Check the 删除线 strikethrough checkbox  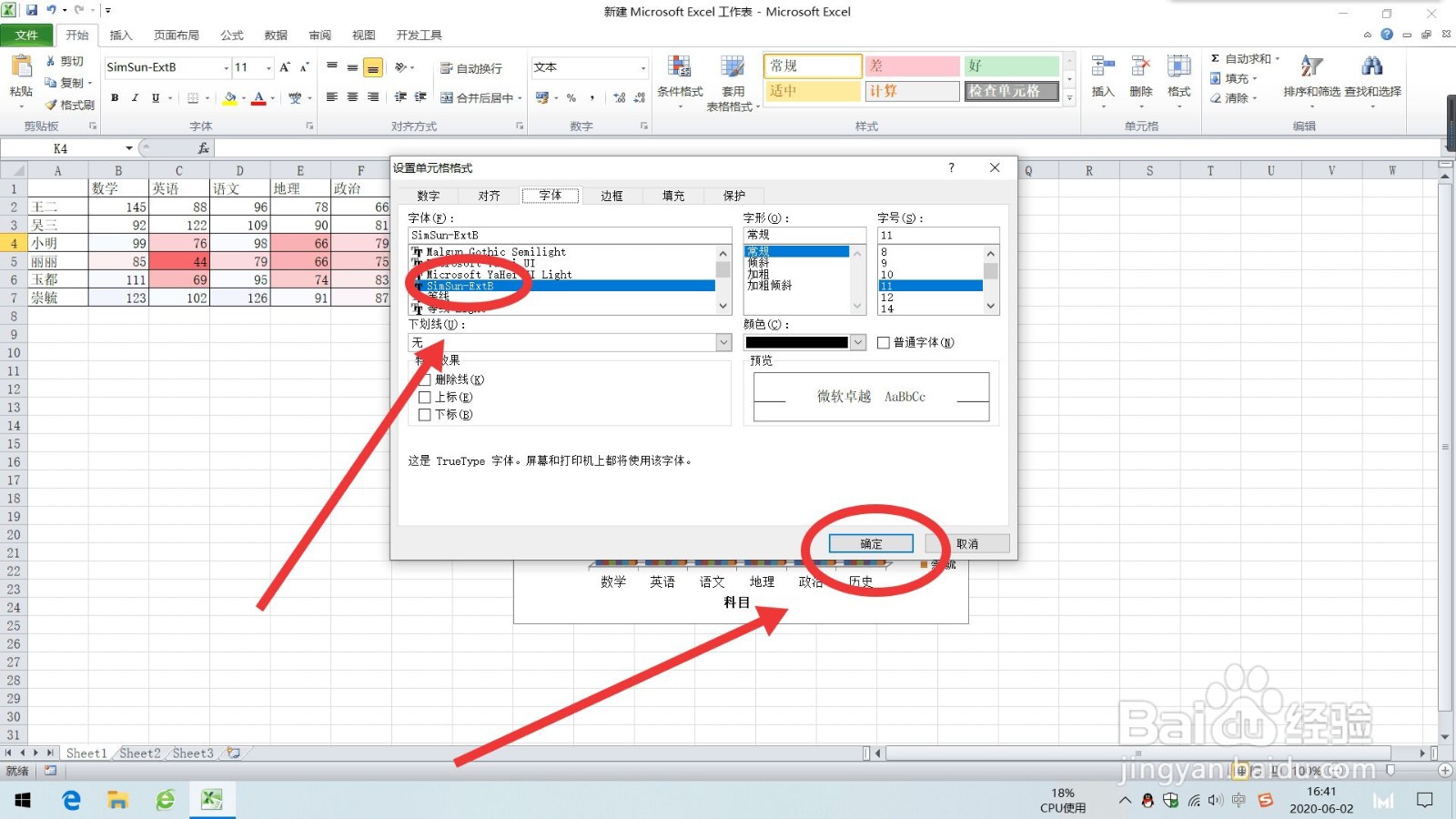point(424,379)
